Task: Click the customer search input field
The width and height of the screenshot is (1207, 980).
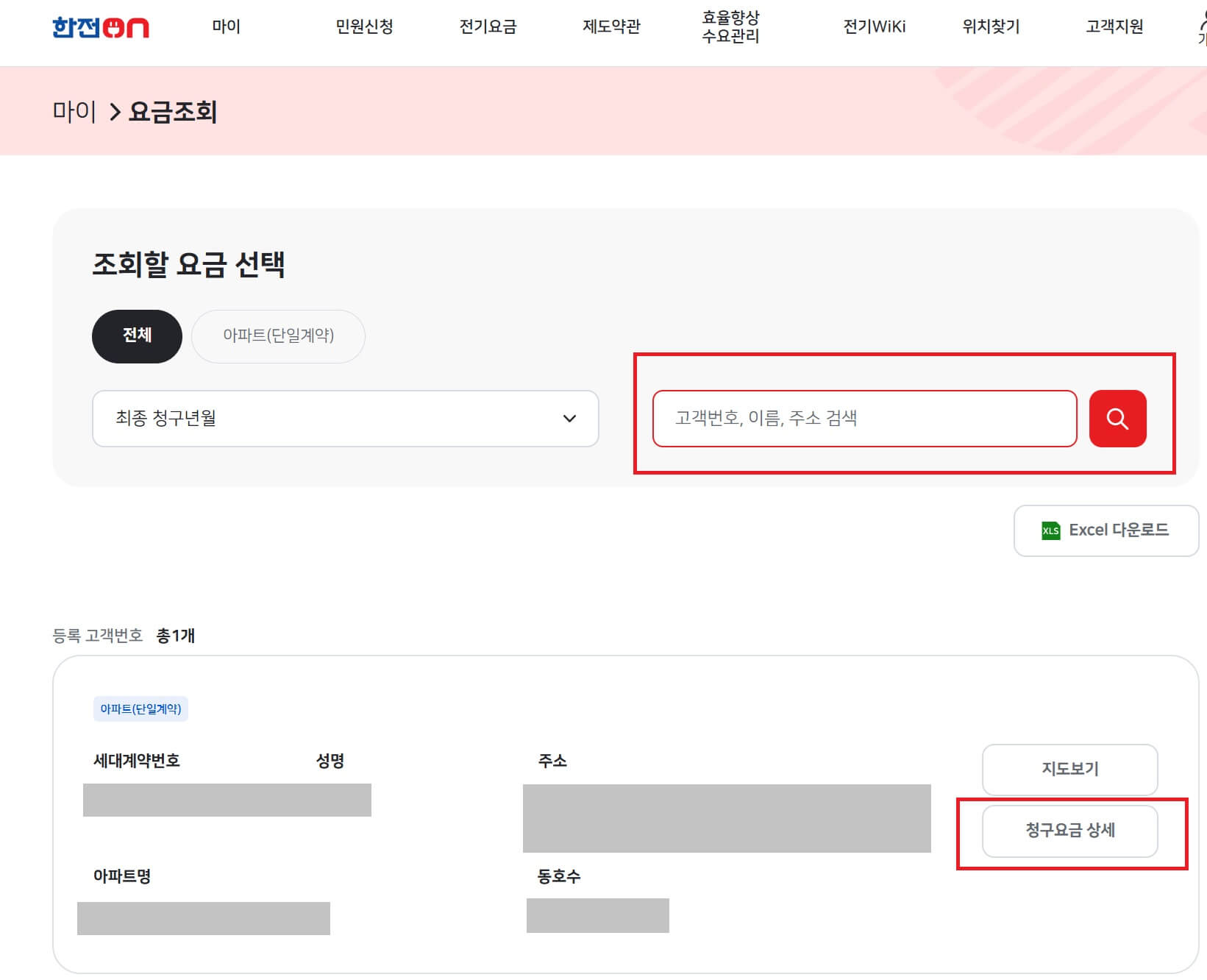Action: pos(864,419)
